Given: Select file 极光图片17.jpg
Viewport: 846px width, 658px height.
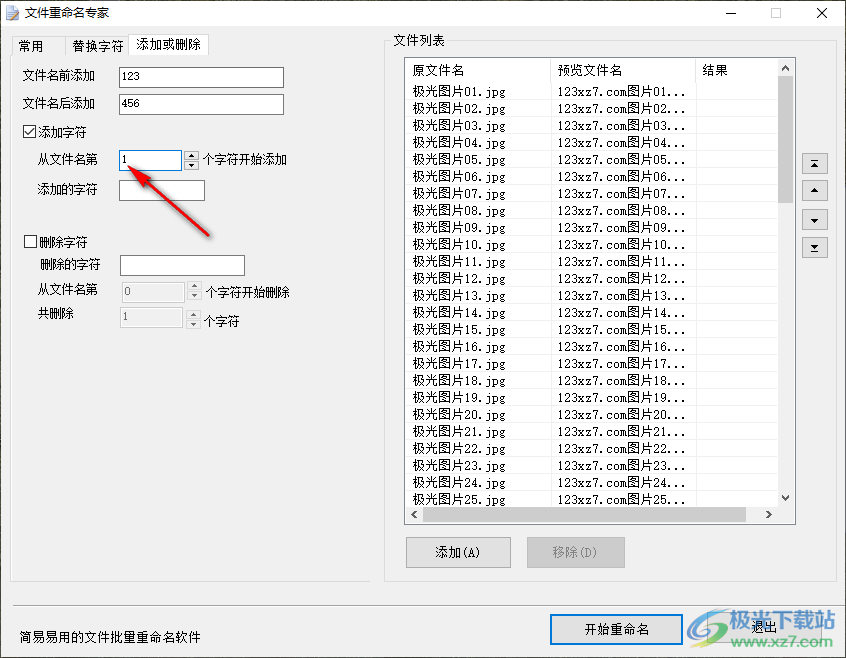Looking at the screenshot, I should pos(459,364).
